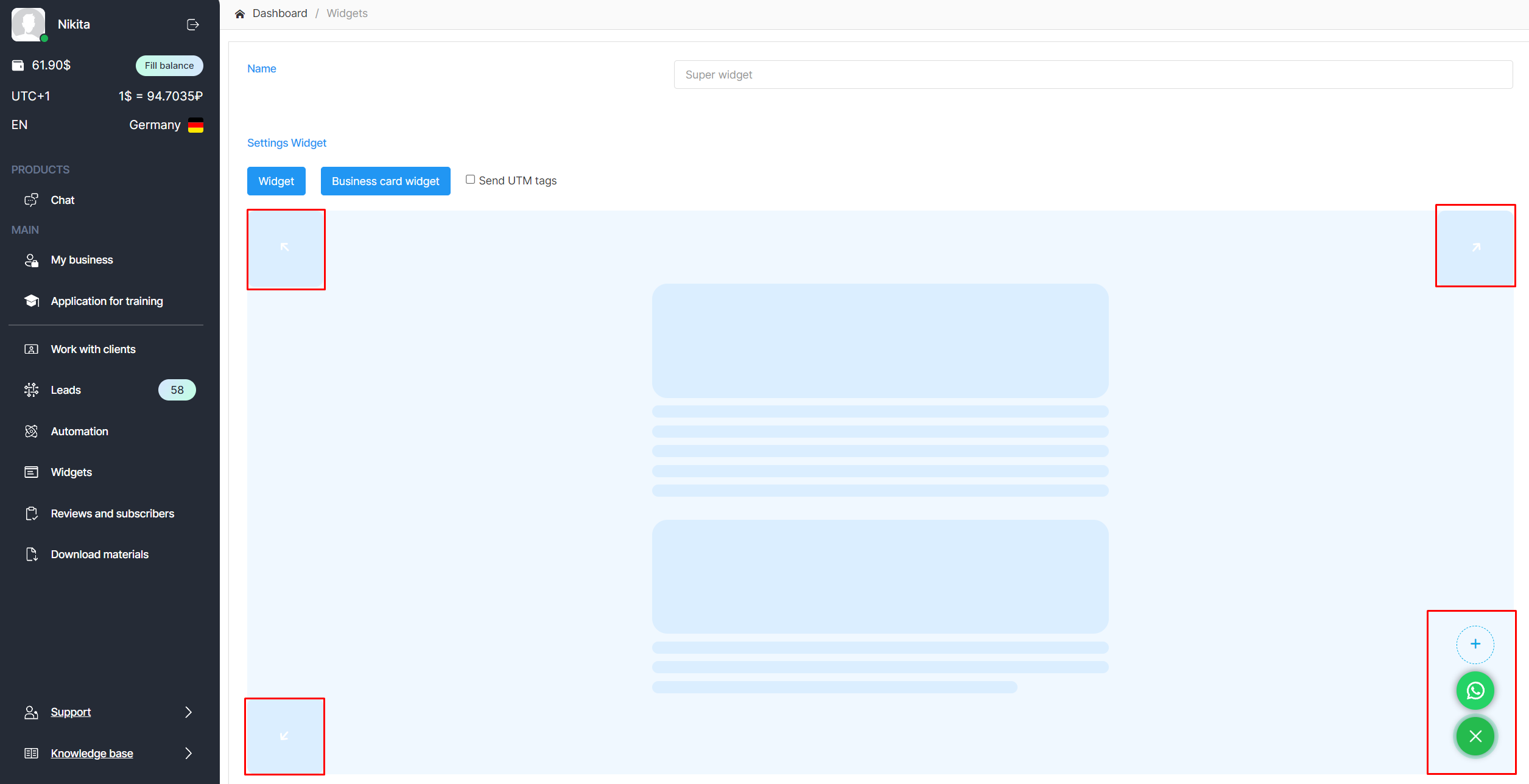1529x784 pixels.
Task: Select top-right widget position arrow
Action: pyautogui.click(x=1476, y=247)
